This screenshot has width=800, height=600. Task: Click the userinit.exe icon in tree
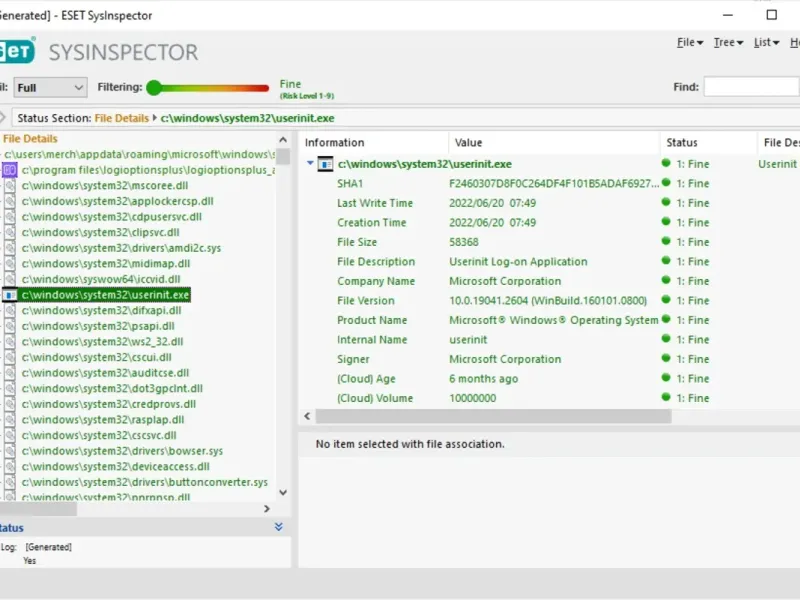(x=10, y=295)
